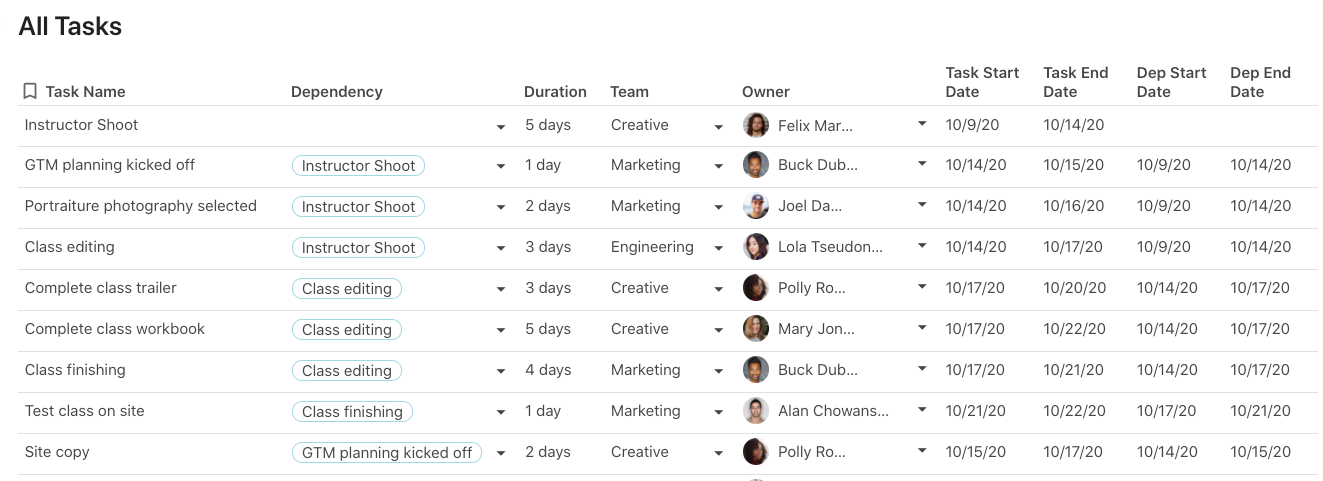Screen dimensions: 1323x481
Task: Click the bookmark icon beside Task Name header
Action: 30,91
